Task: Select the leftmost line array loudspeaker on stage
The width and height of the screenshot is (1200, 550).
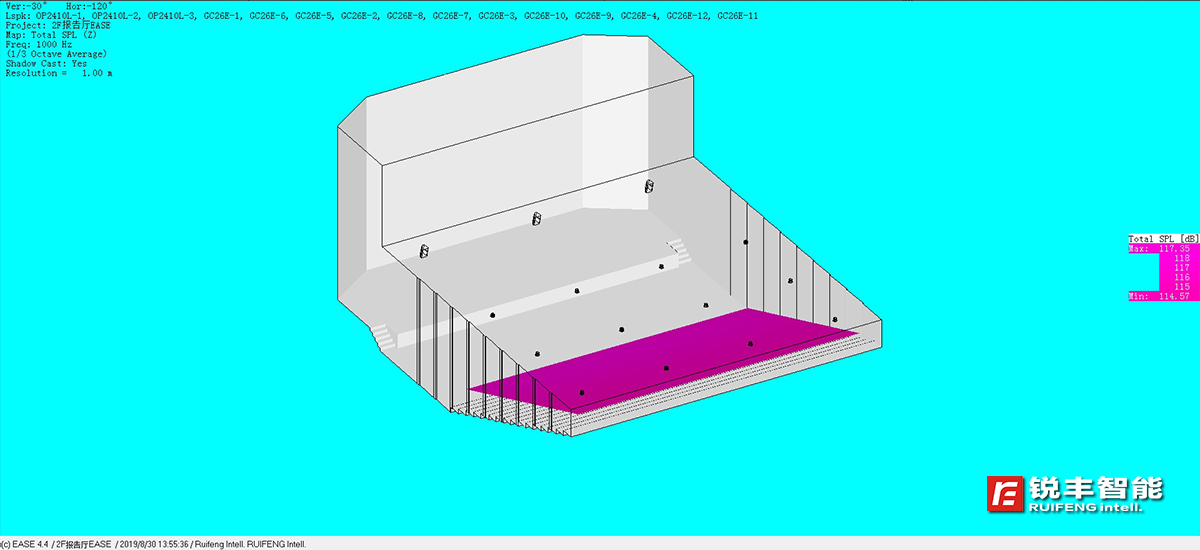Action: [423, 250]
